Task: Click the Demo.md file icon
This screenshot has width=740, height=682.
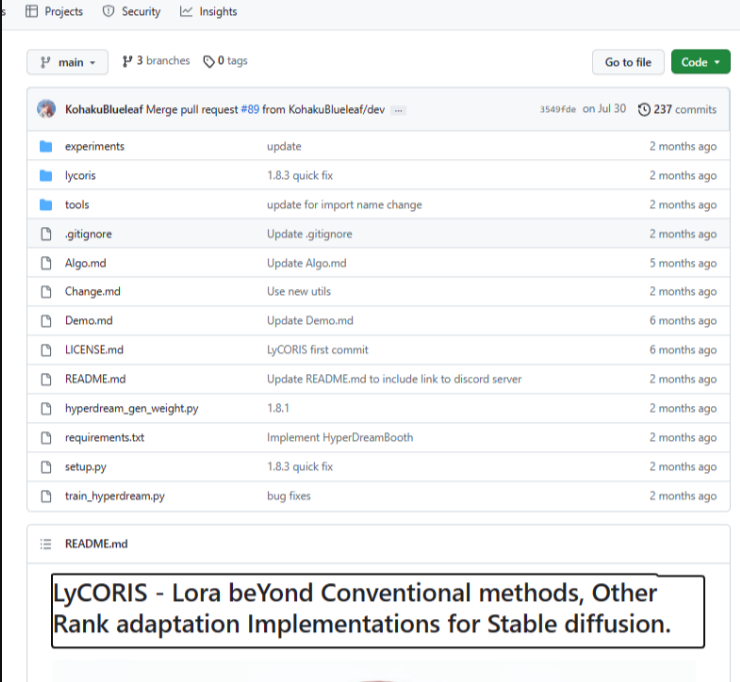Action: (46, 321)
